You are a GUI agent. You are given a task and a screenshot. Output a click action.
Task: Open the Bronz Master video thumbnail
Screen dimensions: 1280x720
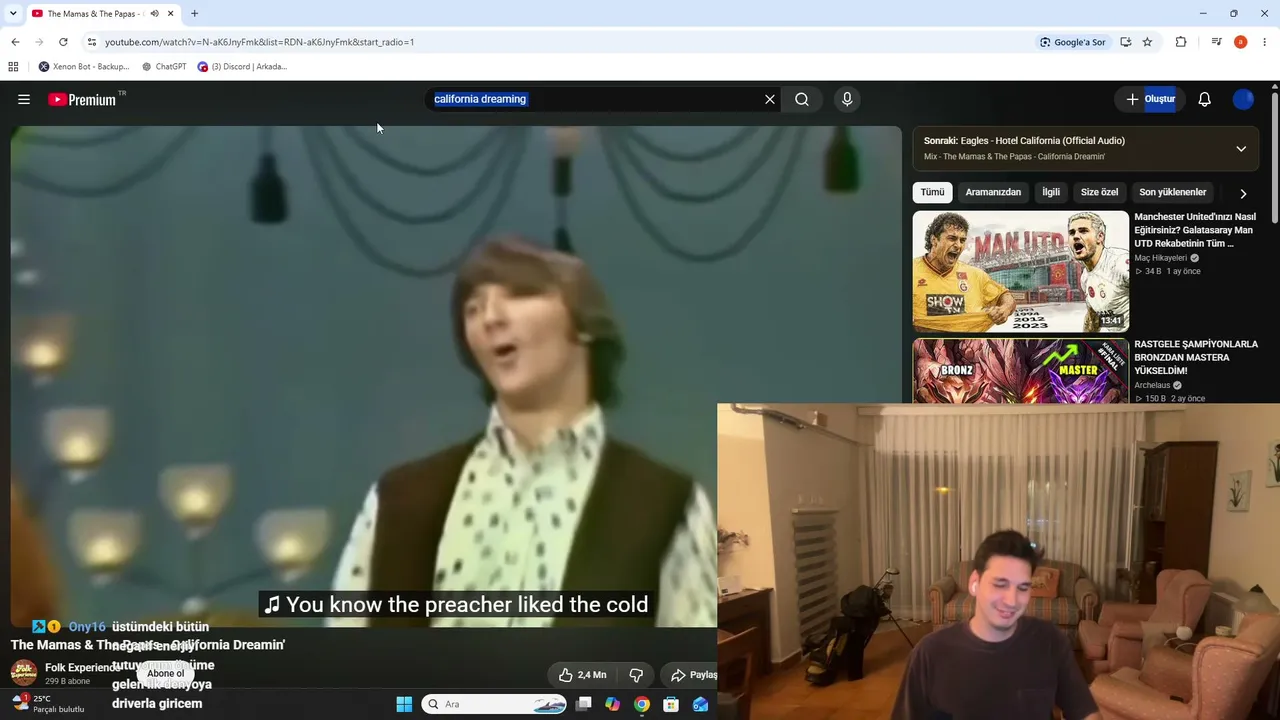1020,371
